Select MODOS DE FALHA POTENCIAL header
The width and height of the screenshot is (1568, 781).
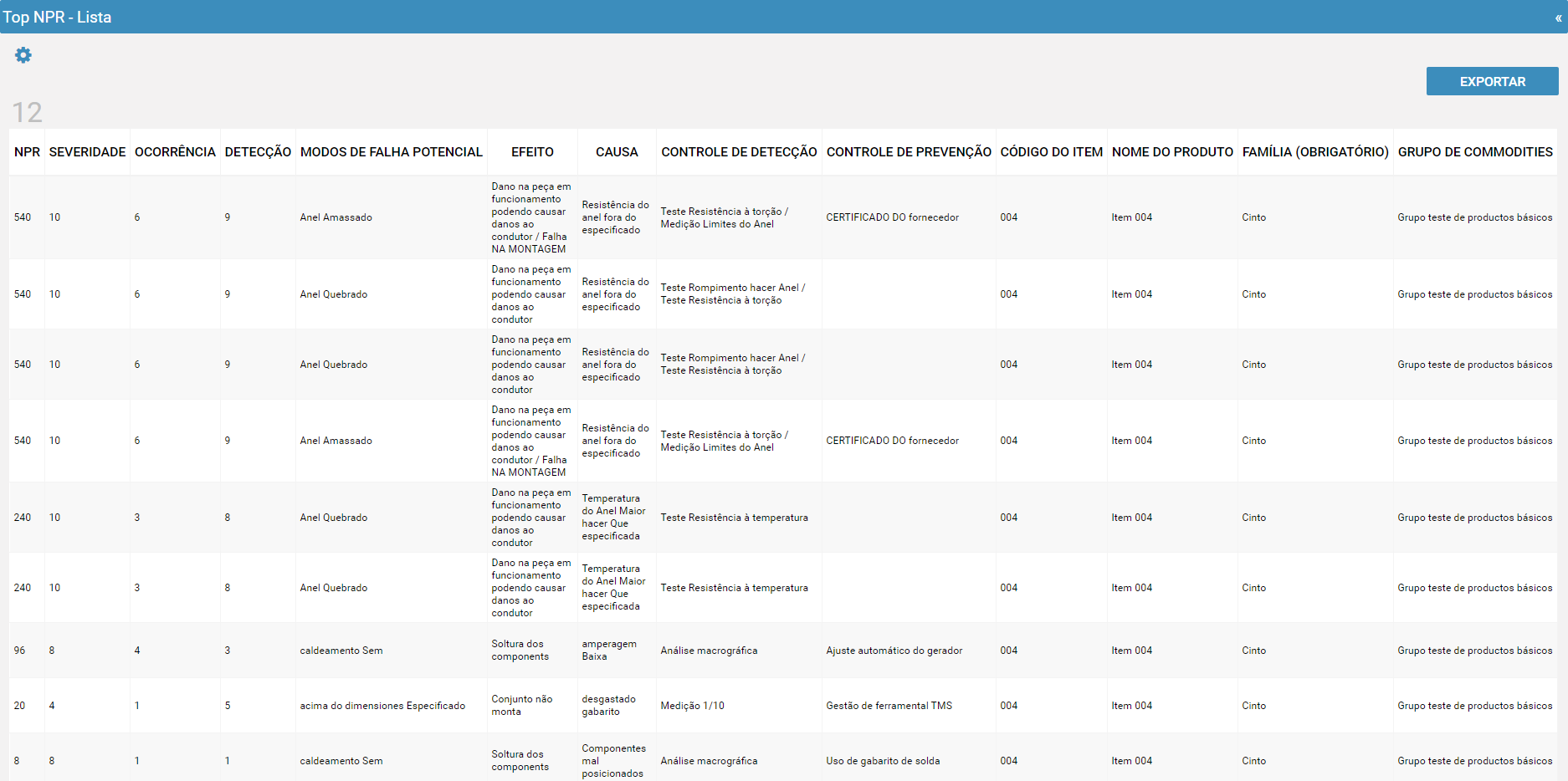pos(391,152)
